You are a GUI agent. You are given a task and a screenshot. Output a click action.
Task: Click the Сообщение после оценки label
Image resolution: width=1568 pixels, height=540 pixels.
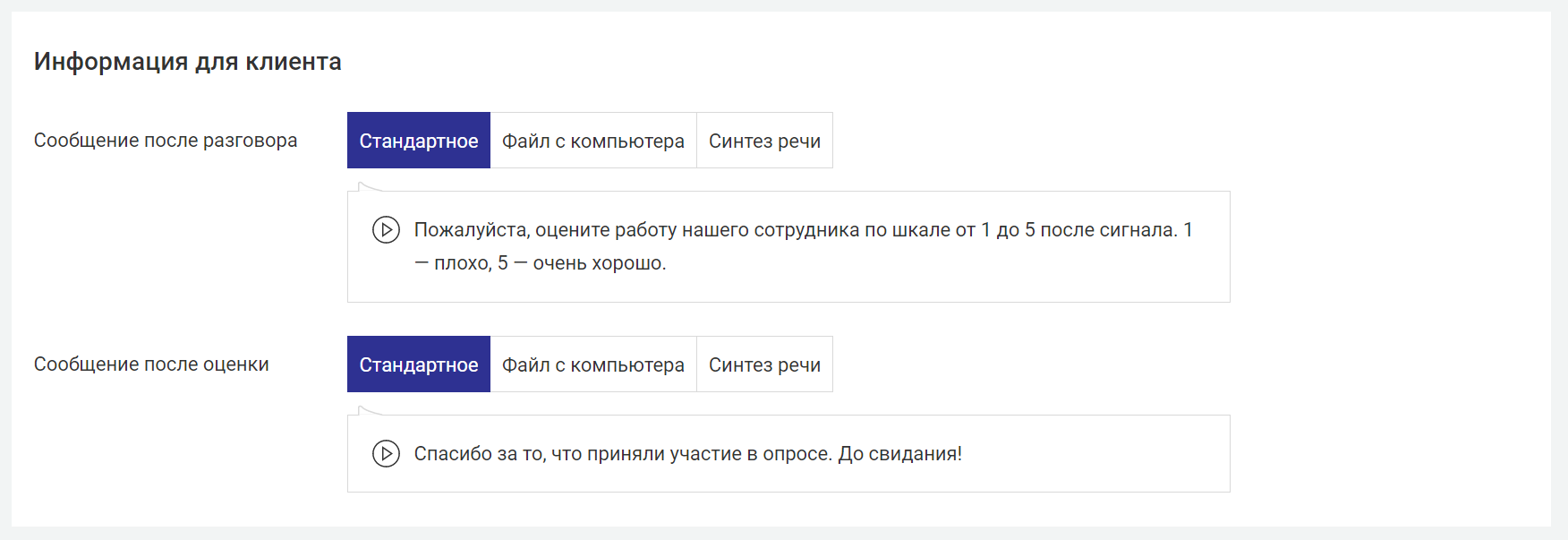click(x=151, y=364)
